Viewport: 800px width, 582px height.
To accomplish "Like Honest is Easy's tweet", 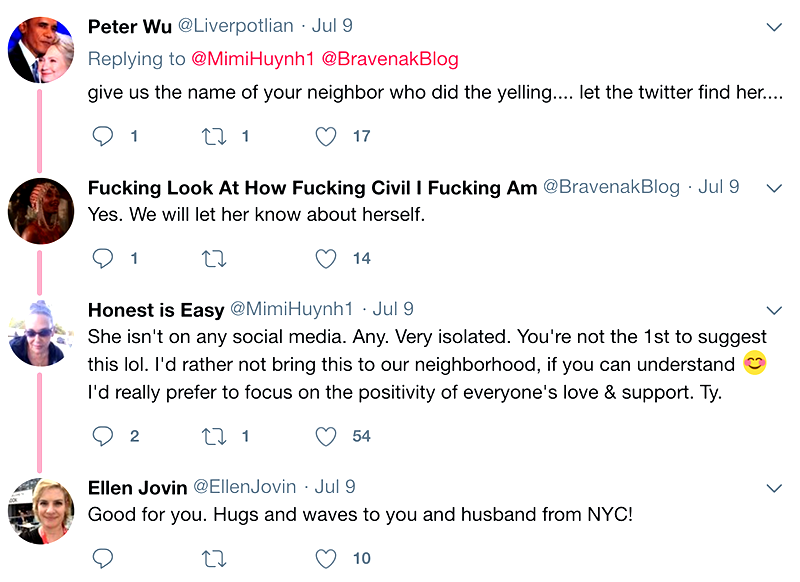I will pyautogui.click(x=326, y=435).
